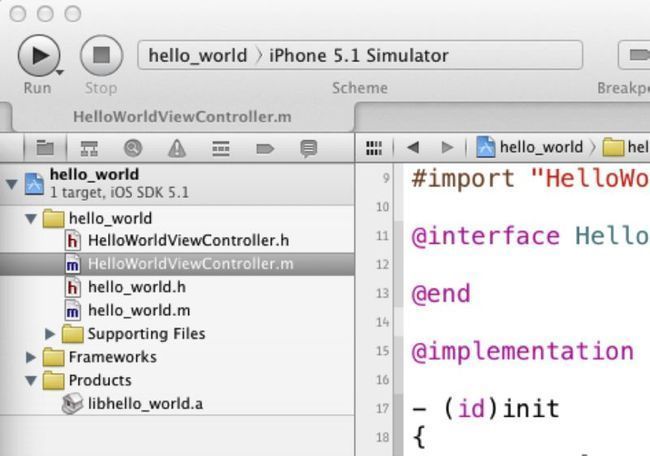Select HelloWorldViewController.m in navigator
650x456 pixels.
pos(177,264)
